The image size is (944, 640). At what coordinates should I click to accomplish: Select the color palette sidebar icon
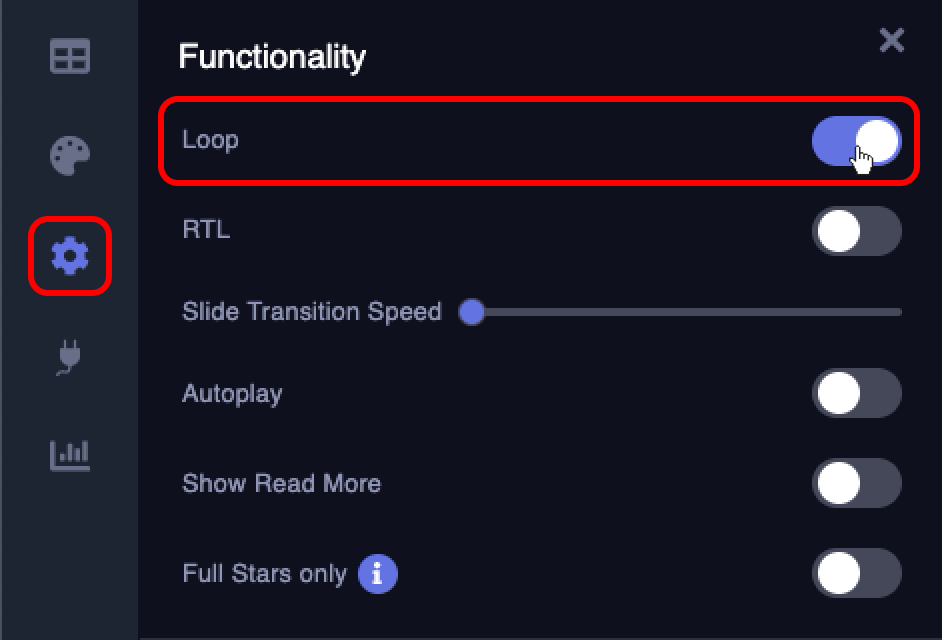pyautogui.click(x=69, y=156)
